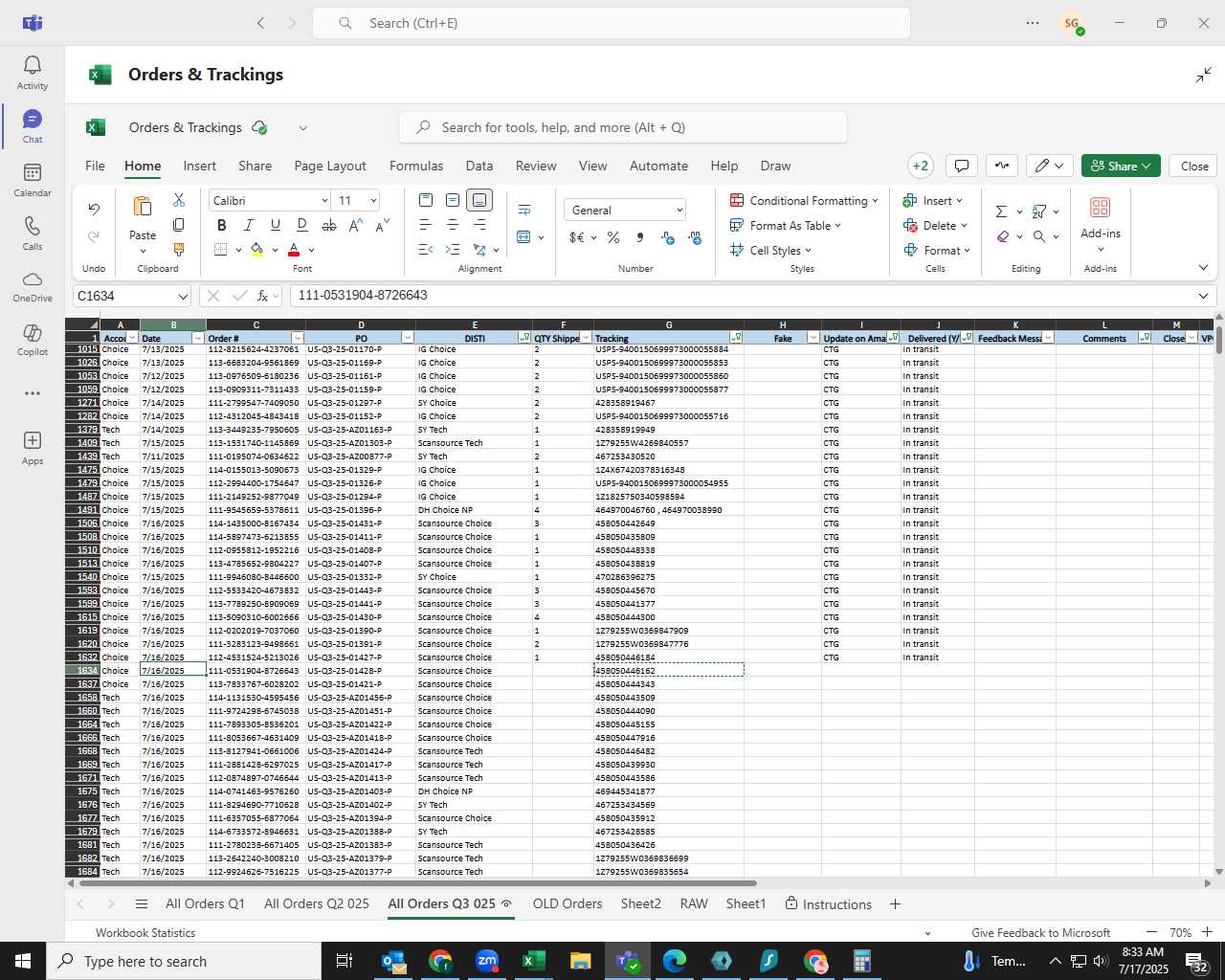1225x980 pixels.
Task: Toggle underline formatting
Action: pyautogui.click(x=276, y=225)
